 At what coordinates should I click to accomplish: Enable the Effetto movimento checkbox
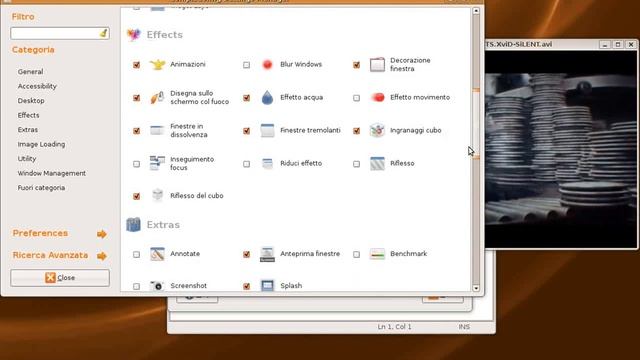click(x=356, y=98)
